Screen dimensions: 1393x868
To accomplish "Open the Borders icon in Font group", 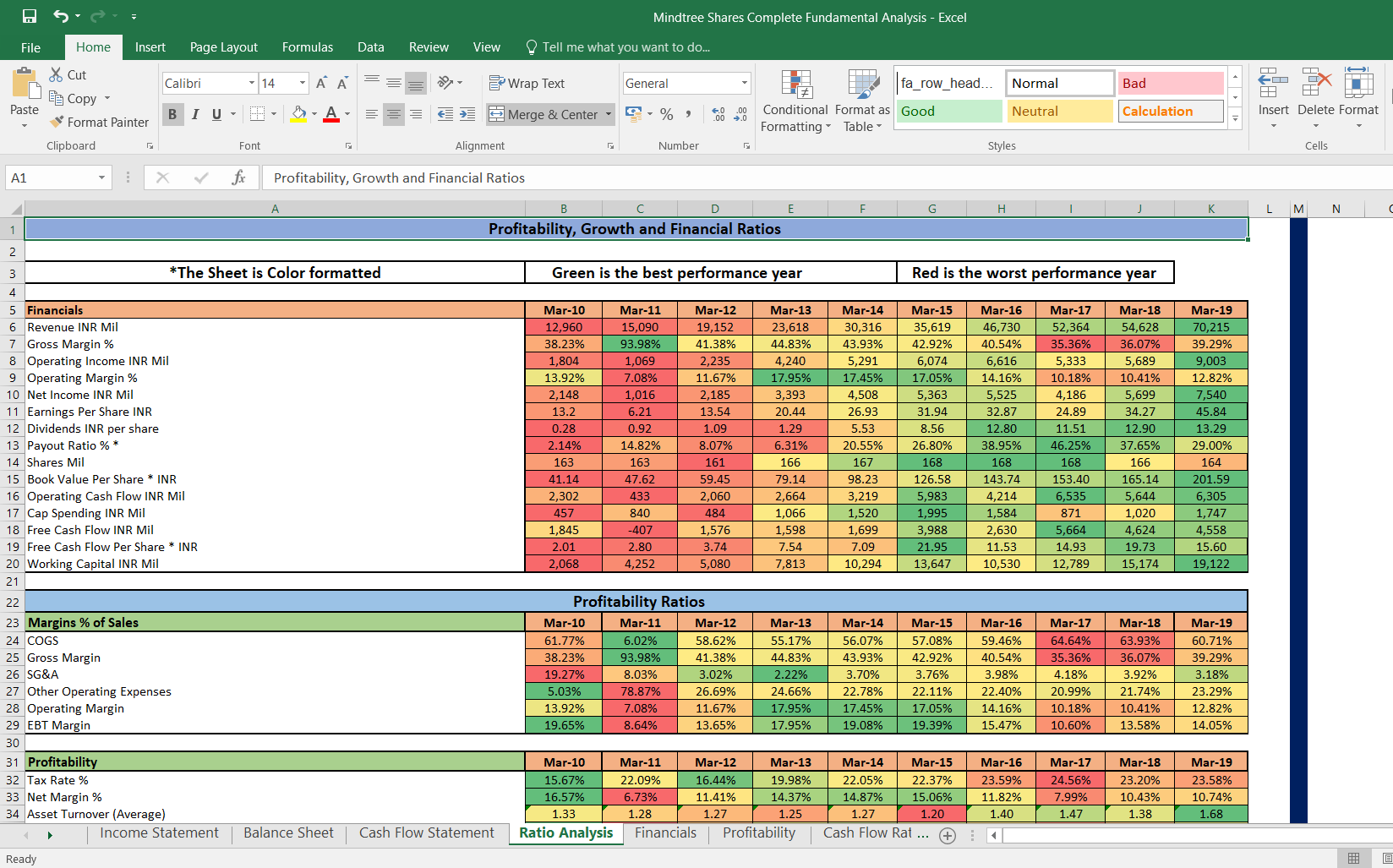I will [258, 113].
